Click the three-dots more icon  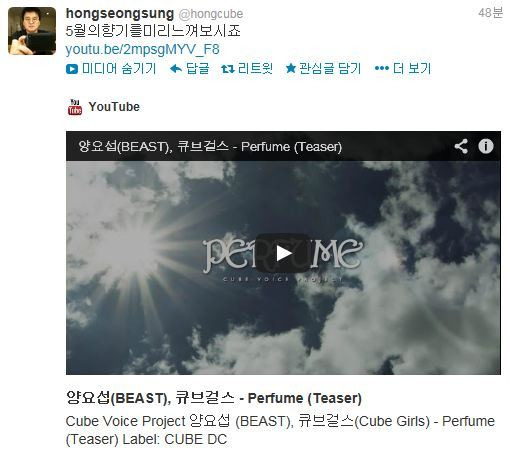click(382, 68)
